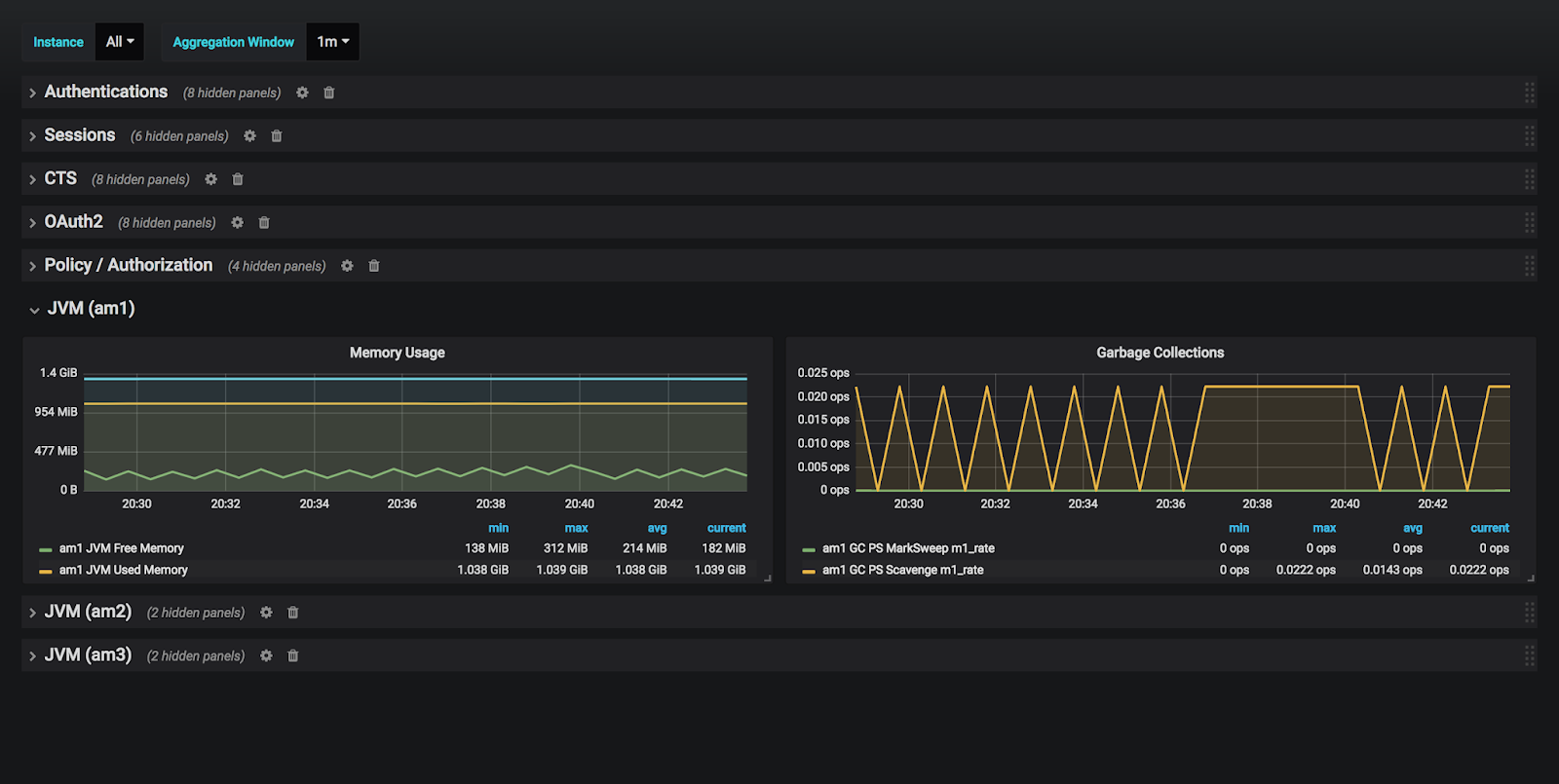
Task: Click trash icon on CTS row
Action: pyautogui.click(x=238, y=179)
